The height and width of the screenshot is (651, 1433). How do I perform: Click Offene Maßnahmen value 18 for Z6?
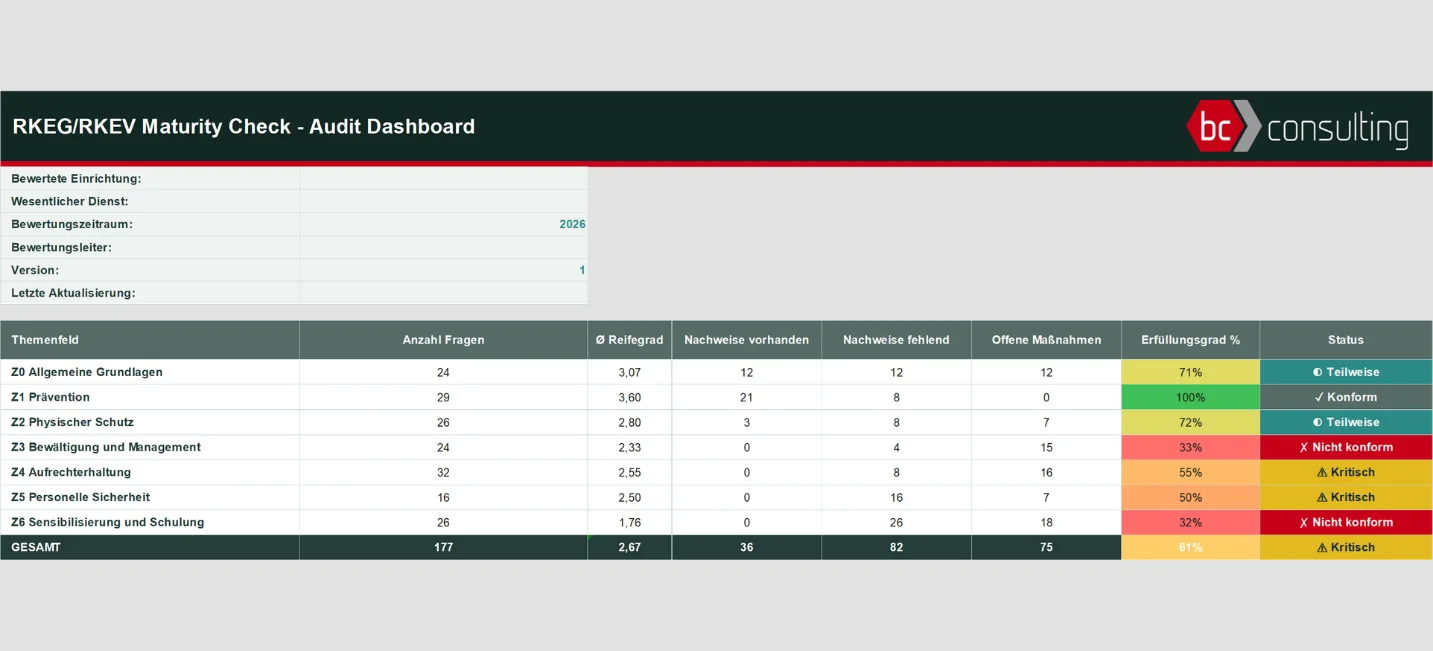pyautogui.click(x=1046, y=522)
